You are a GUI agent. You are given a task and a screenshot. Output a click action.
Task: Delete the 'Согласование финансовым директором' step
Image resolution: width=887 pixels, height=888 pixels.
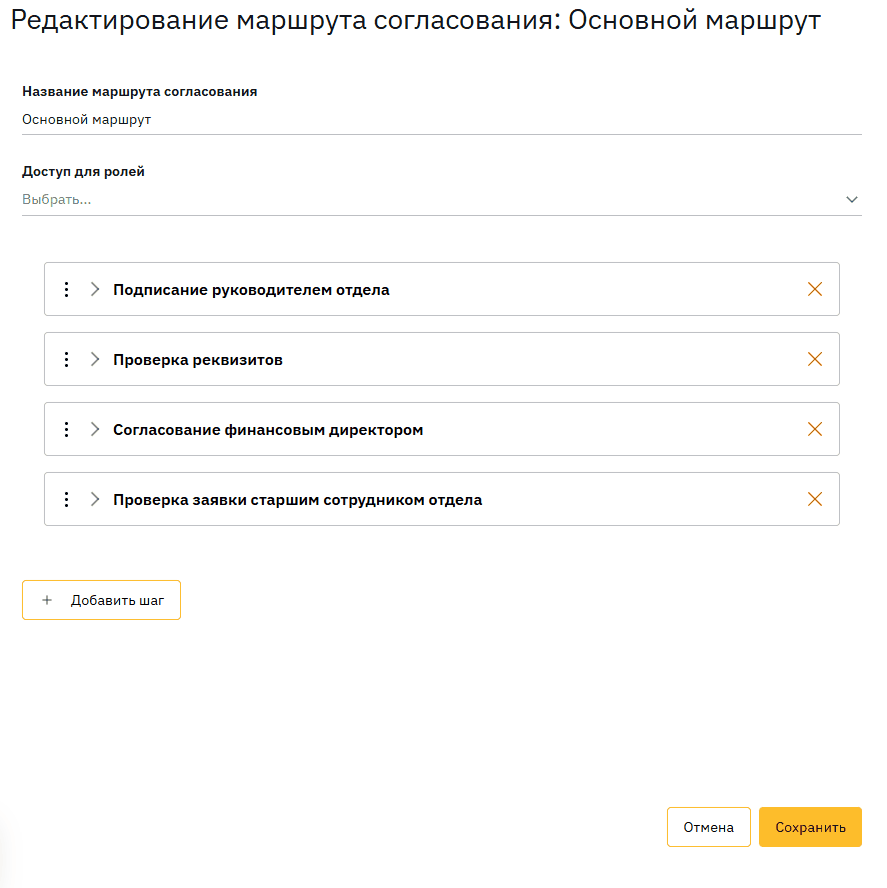[x=814, y=430]
